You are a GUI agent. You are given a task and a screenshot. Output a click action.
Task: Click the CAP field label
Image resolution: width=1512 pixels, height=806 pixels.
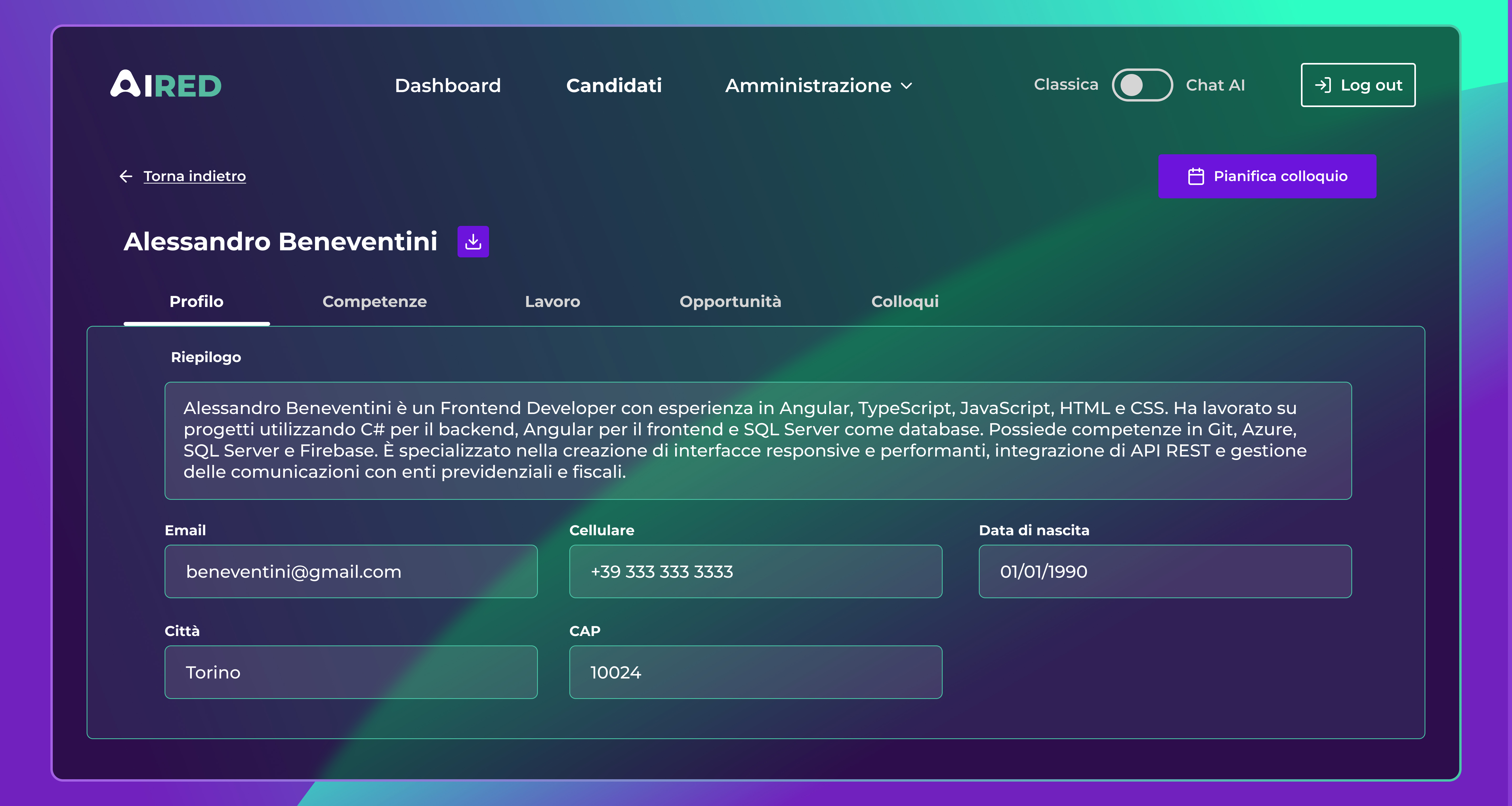pos(585,631)
